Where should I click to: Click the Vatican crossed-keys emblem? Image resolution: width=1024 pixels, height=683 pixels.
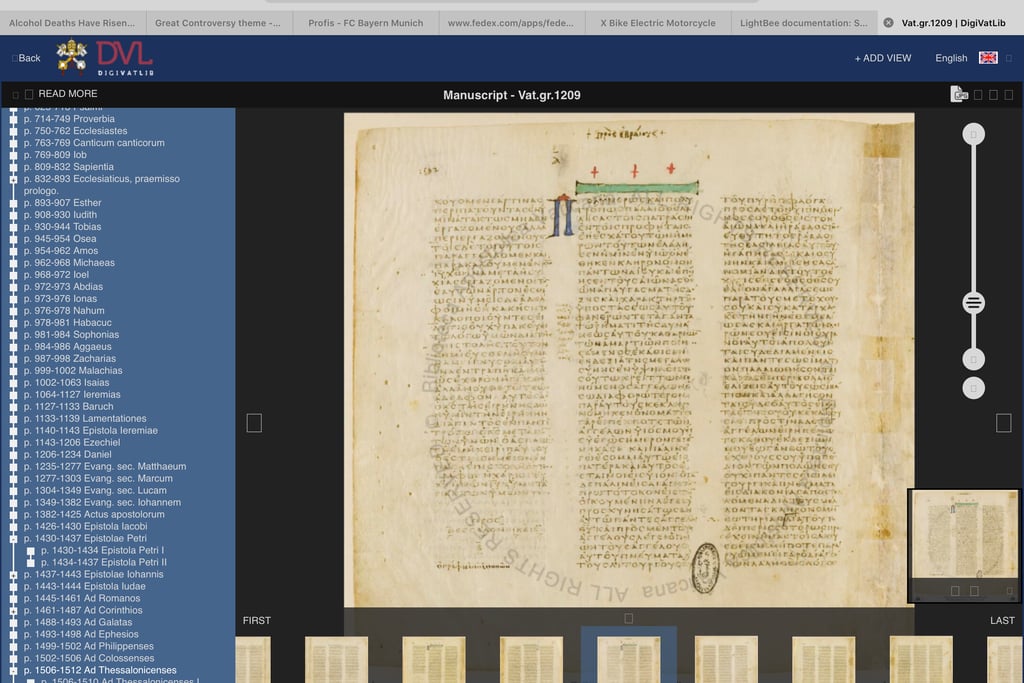click(72, 56)
